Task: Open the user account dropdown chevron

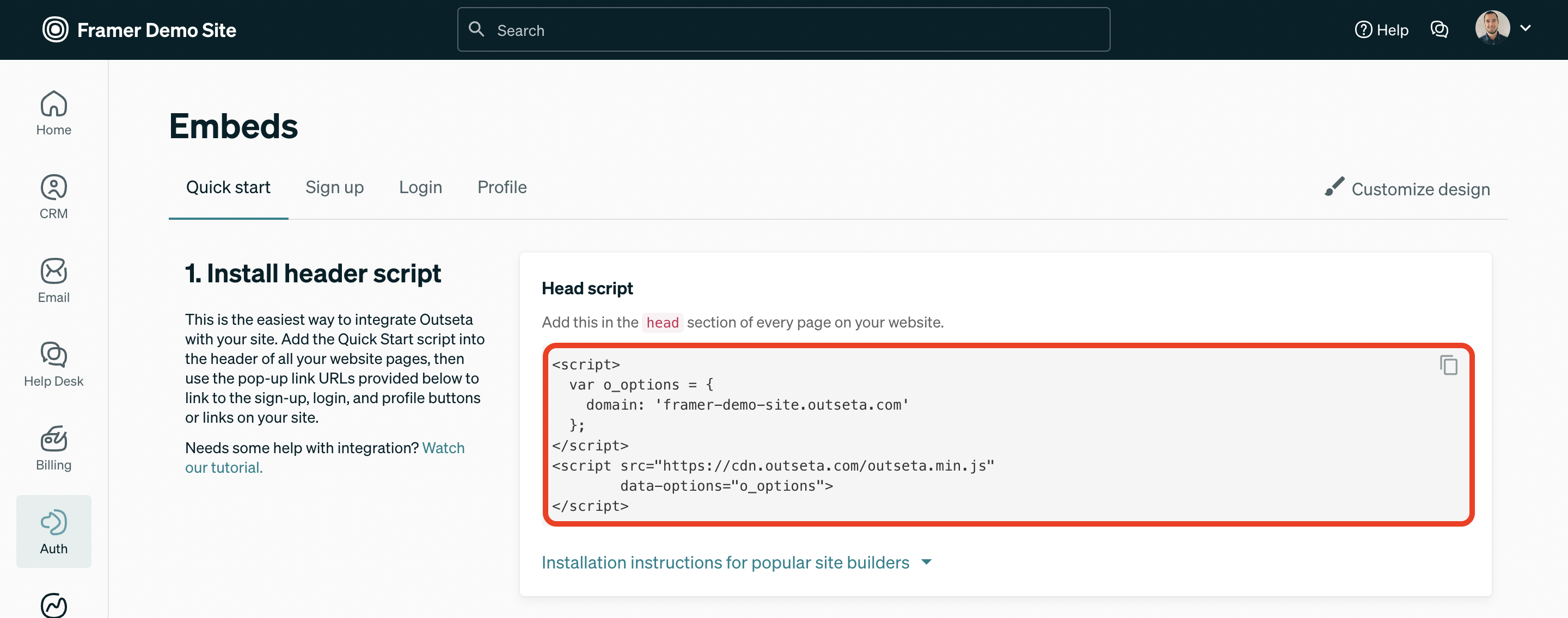Action: 1526,28
